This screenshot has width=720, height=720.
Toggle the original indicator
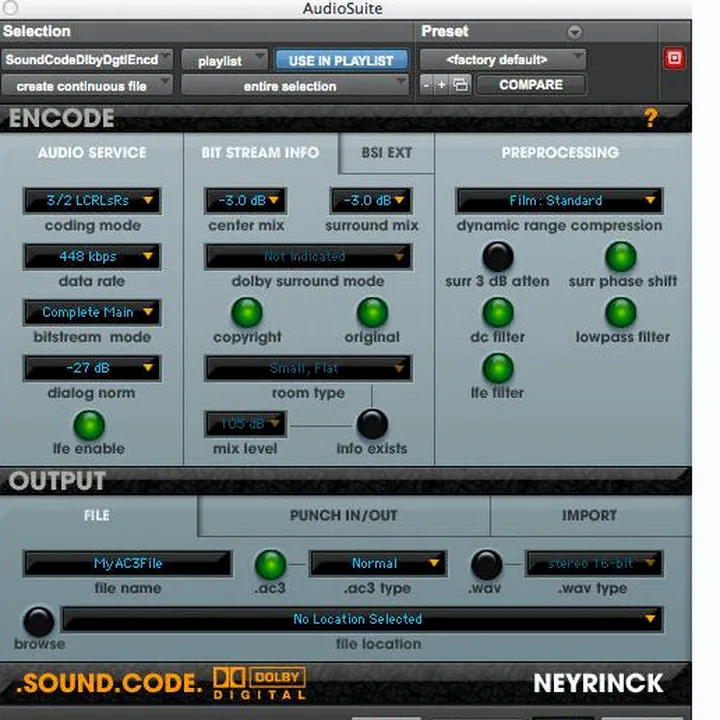point(372,313)
